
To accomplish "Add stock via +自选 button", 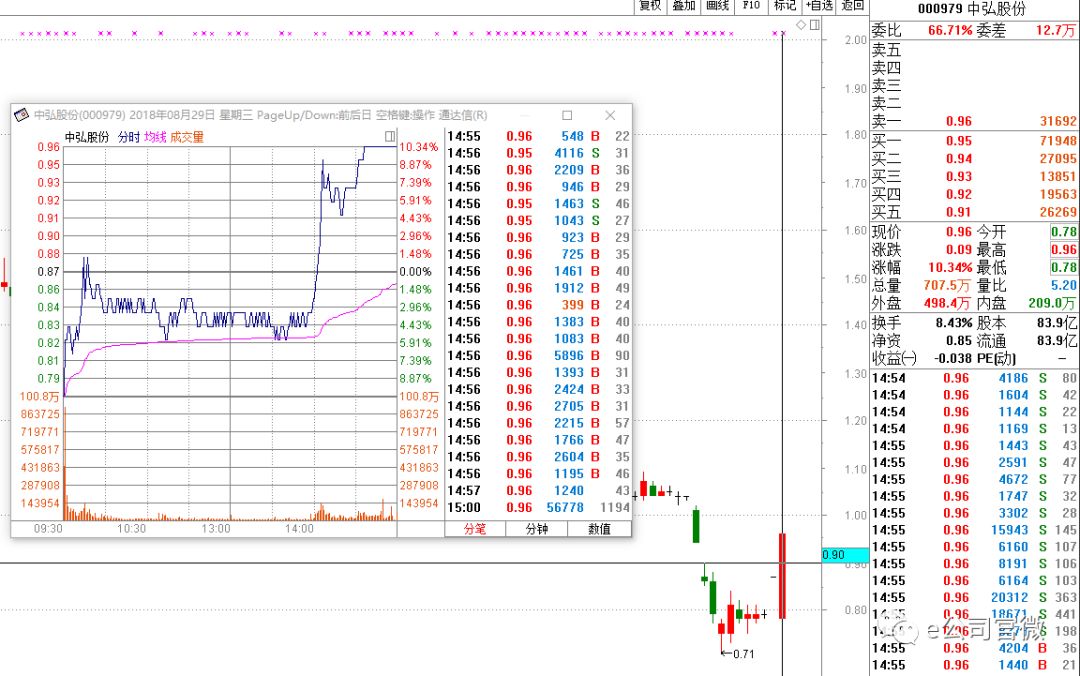I will [x=819, y=6].
